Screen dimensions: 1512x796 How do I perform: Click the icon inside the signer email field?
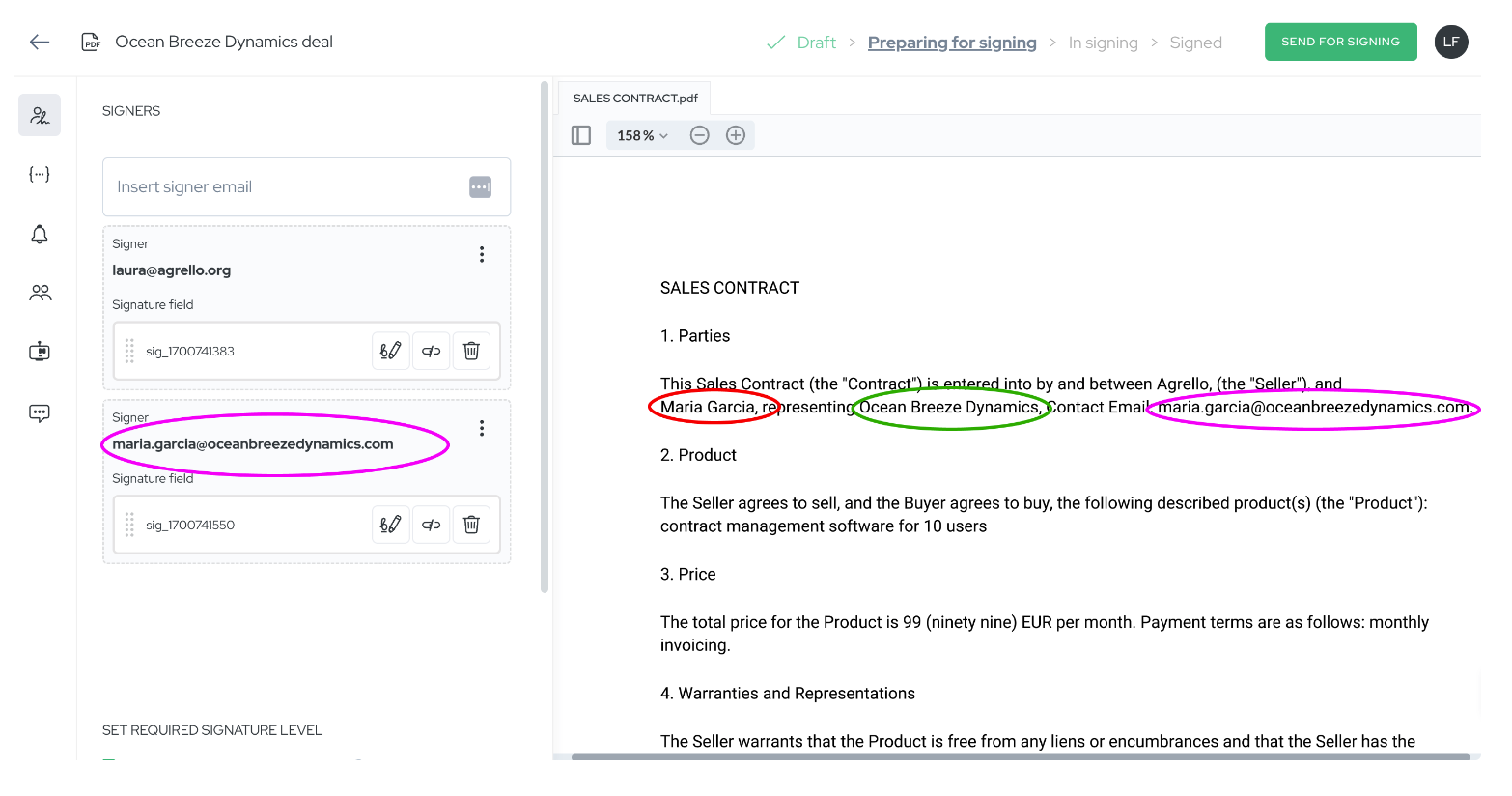pos(480,187)
